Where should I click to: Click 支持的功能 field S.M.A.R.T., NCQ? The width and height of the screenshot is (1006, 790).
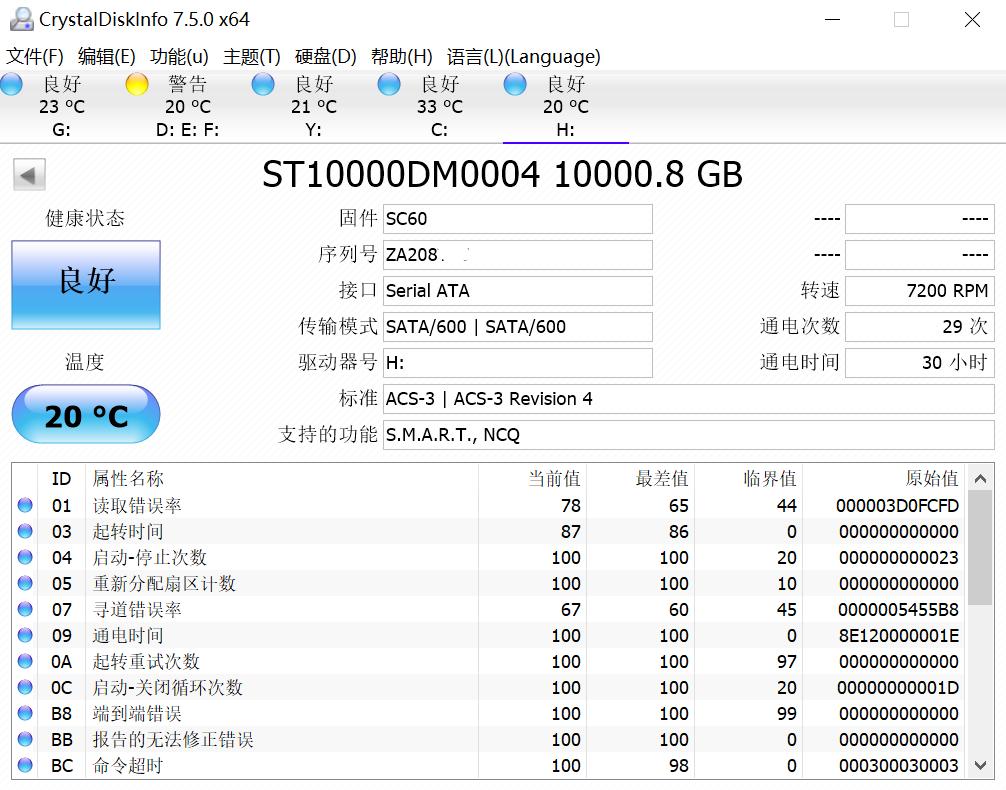(x=688, y=434)
